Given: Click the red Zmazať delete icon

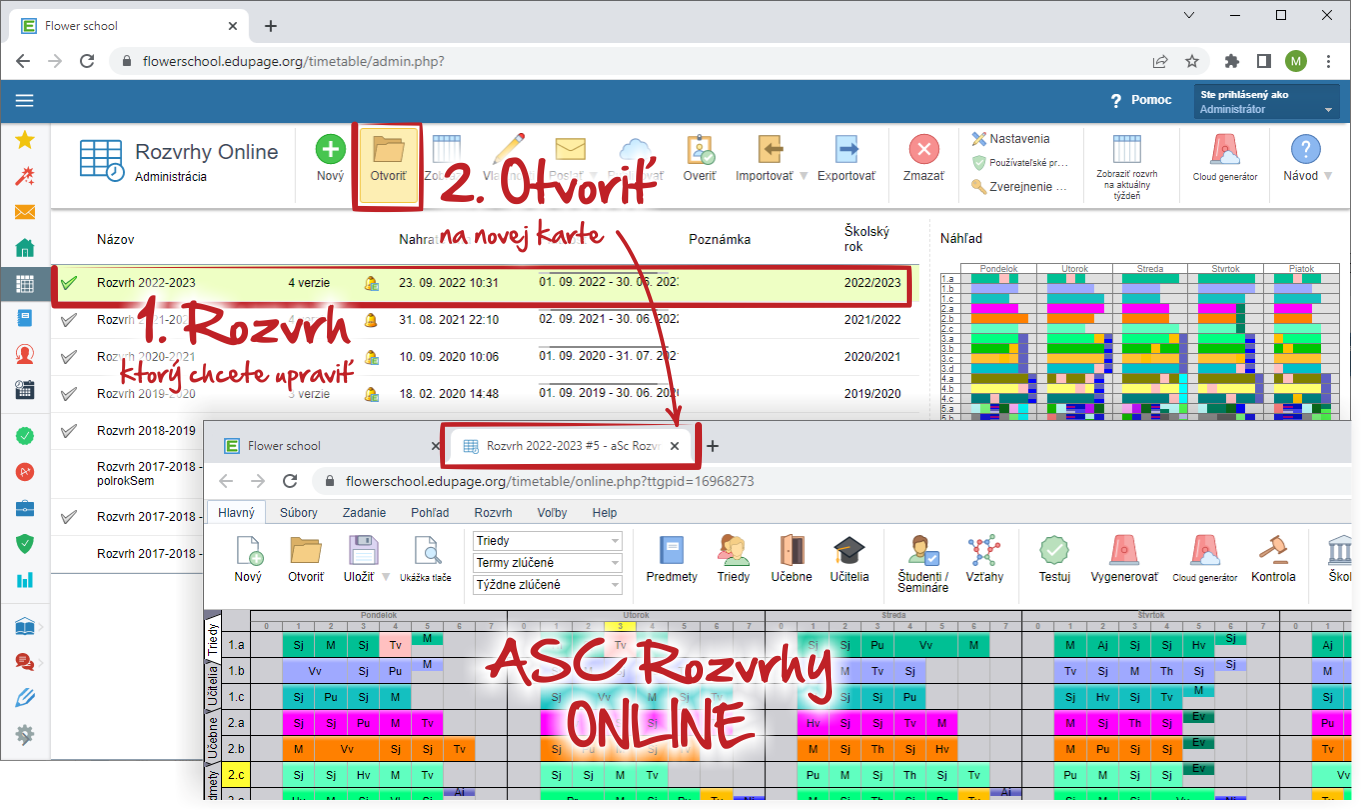Looking at the screenshot, I should 923,160.
